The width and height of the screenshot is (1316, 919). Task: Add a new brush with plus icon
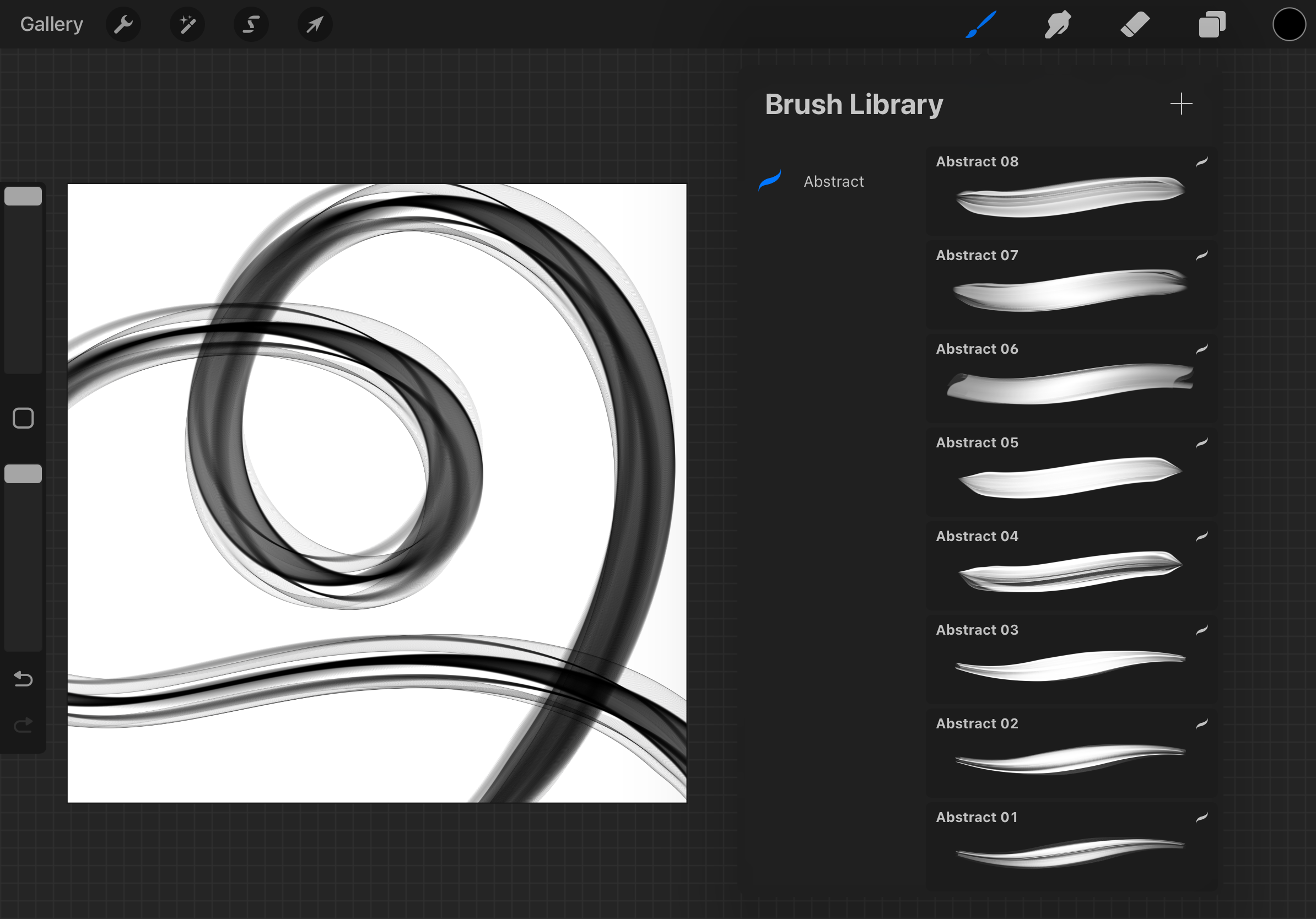click(x=1181, y=104)
